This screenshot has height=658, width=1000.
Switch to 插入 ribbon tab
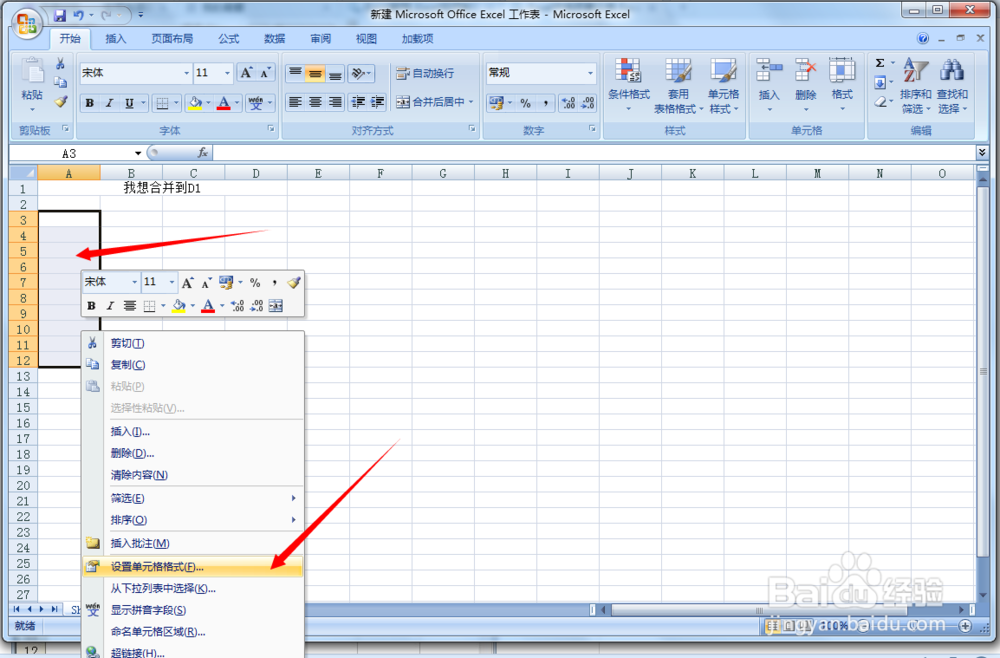point(115,38)
